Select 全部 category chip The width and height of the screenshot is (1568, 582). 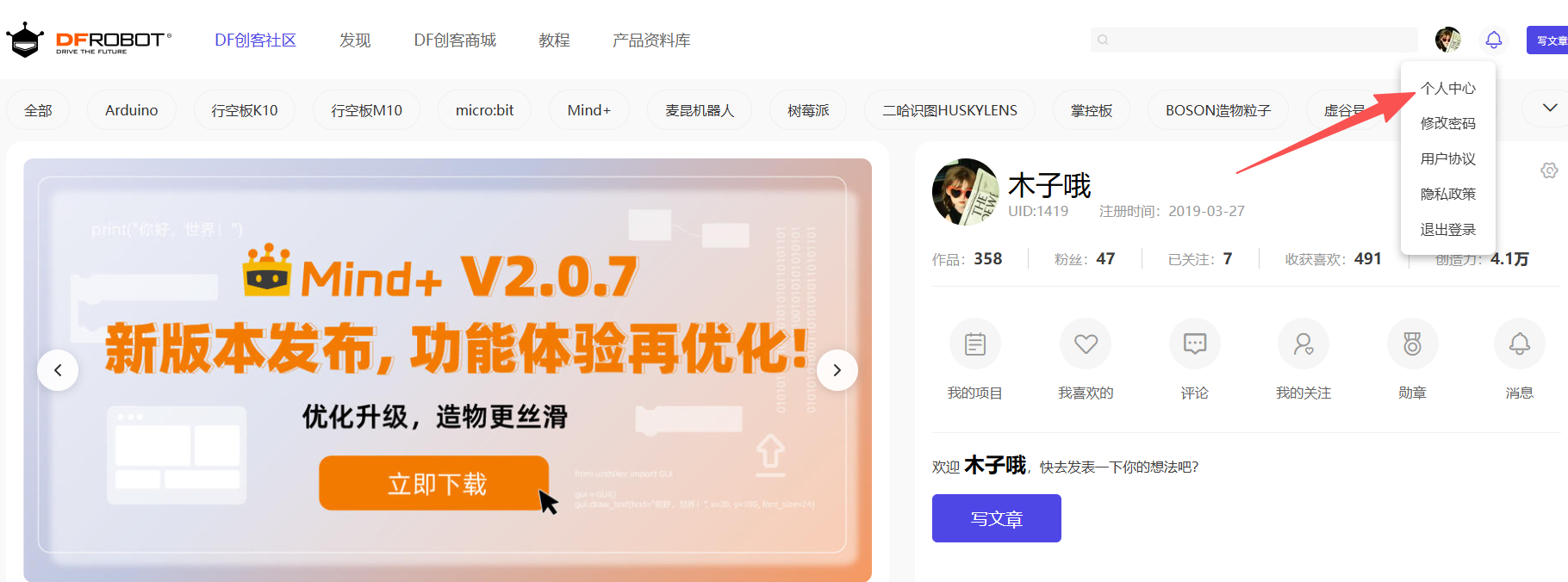38,110
